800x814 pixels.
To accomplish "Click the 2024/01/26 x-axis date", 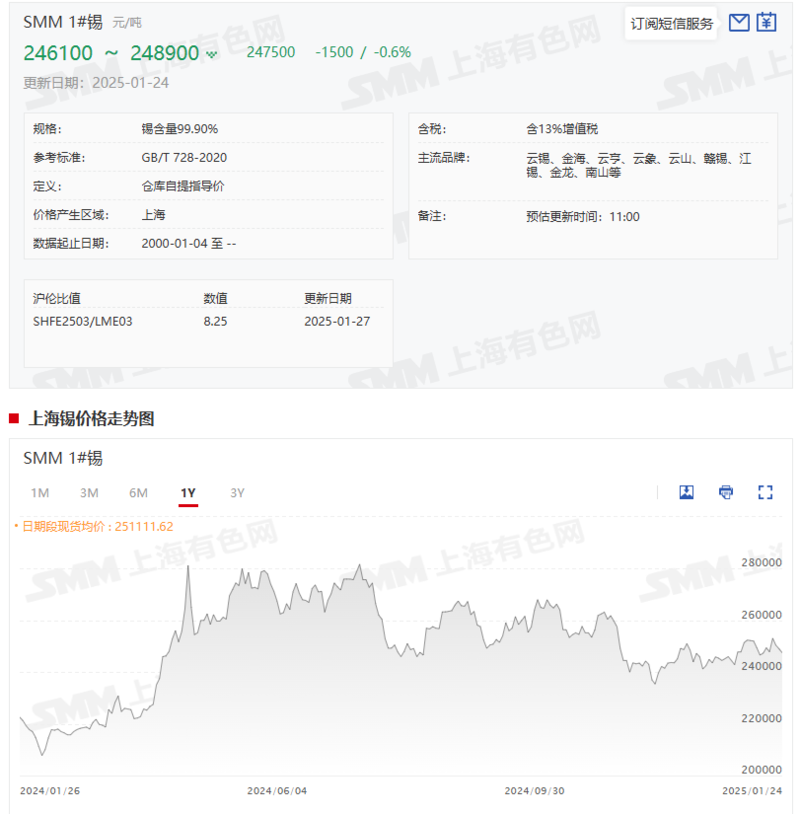I will 50,791.
